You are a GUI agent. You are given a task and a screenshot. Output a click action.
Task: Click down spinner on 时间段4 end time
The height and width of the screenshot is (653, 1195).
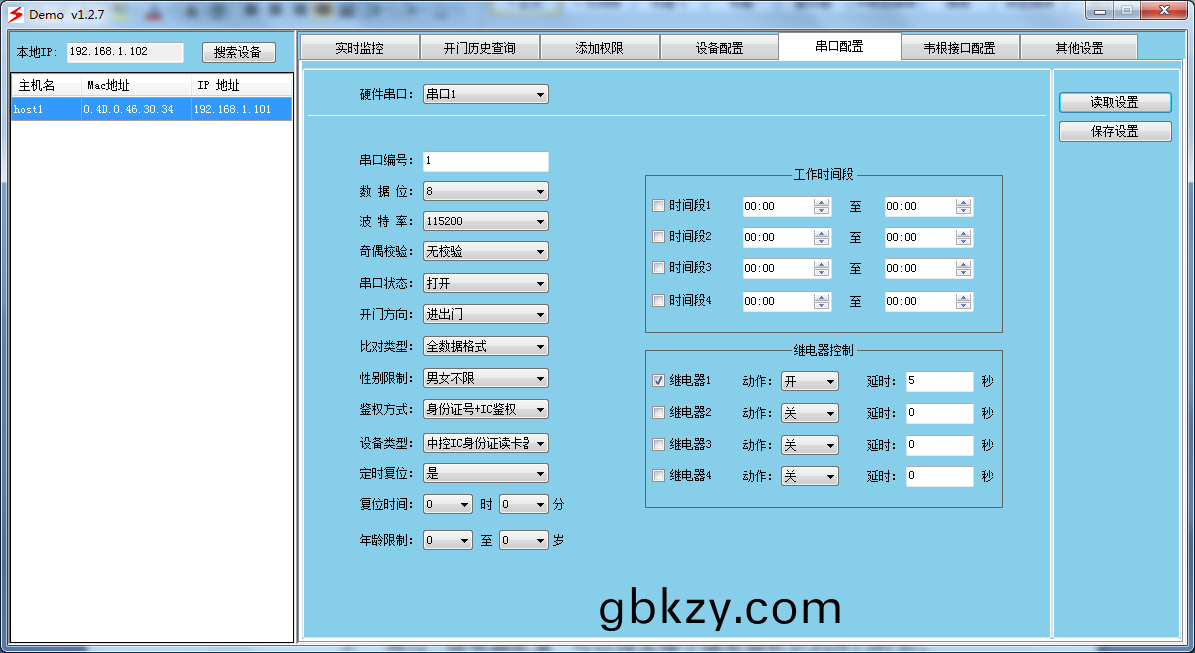pos(963,306)
